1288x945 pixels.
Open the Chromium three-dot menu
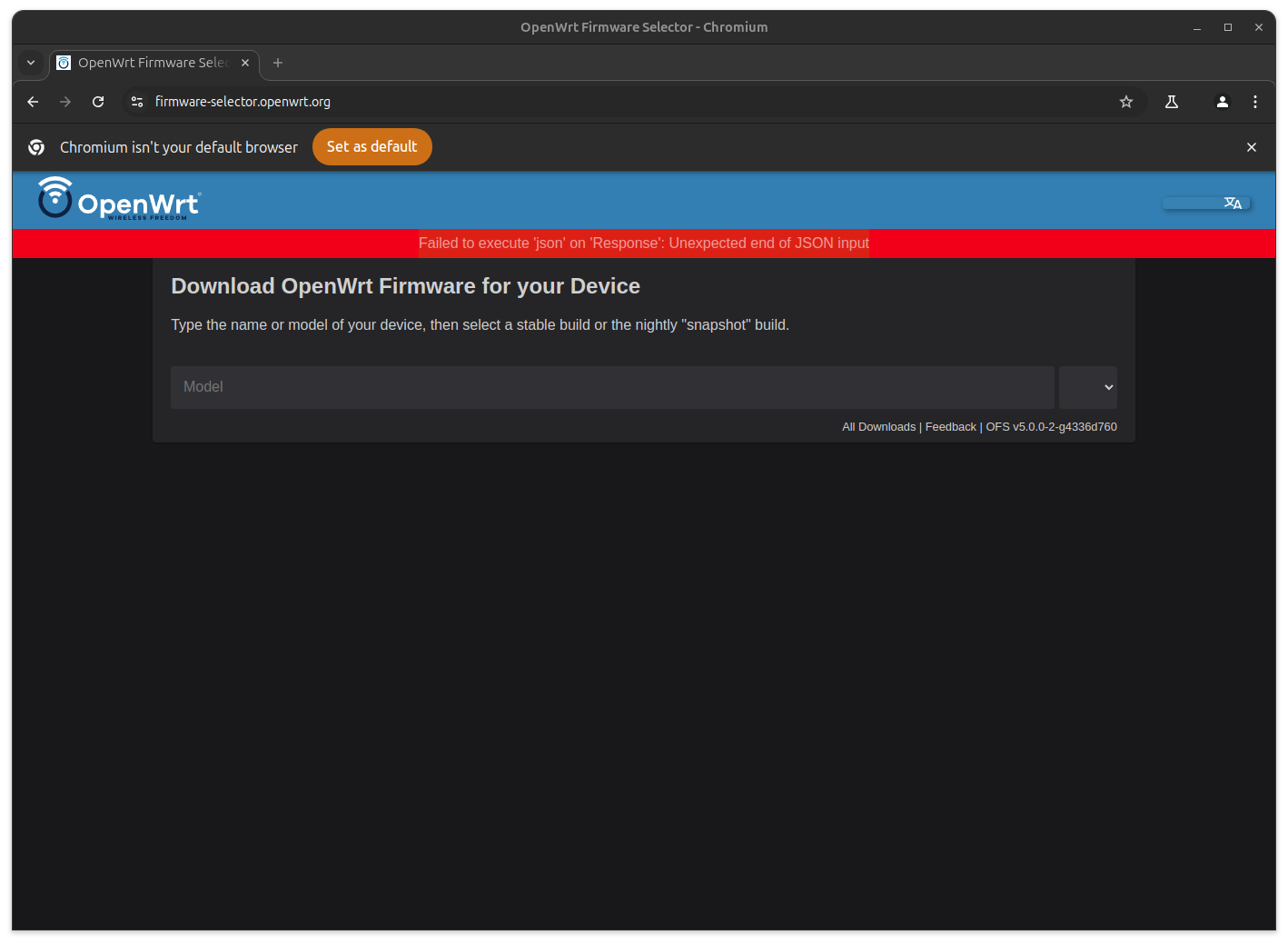point(1255,102)
